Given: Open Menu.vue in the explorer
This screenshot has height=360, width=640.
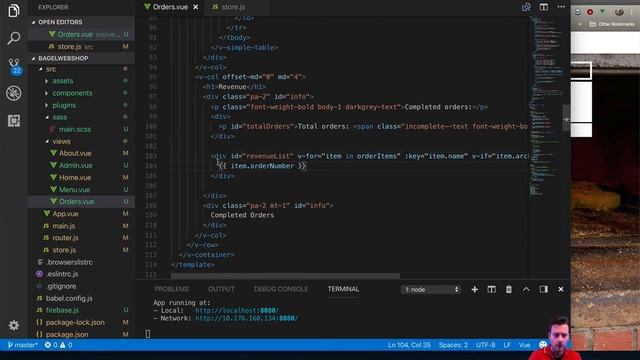Looking at the screenshot, I should point(75,189).
